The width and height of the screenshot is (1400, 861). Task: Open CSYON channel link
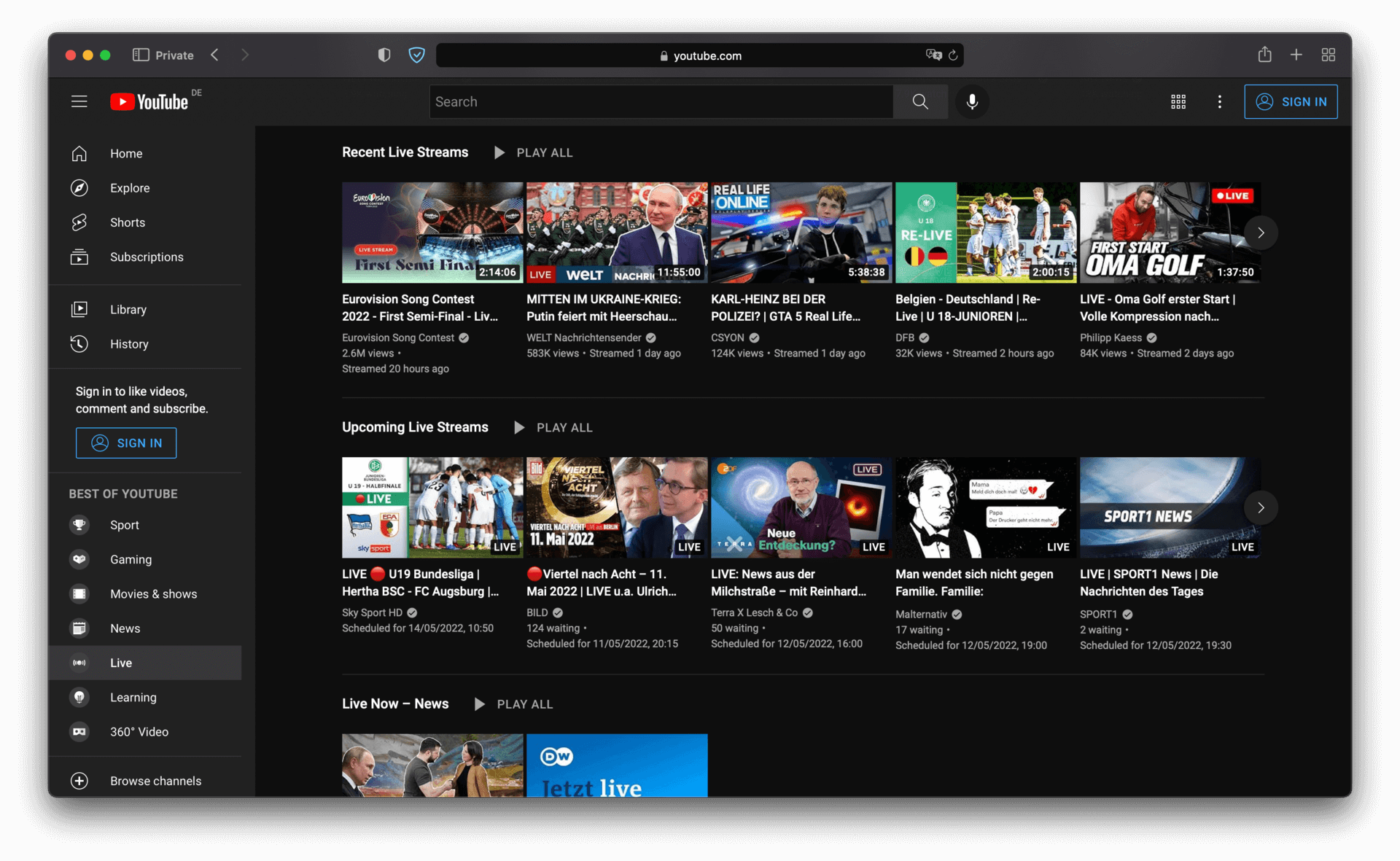[728, 338]
